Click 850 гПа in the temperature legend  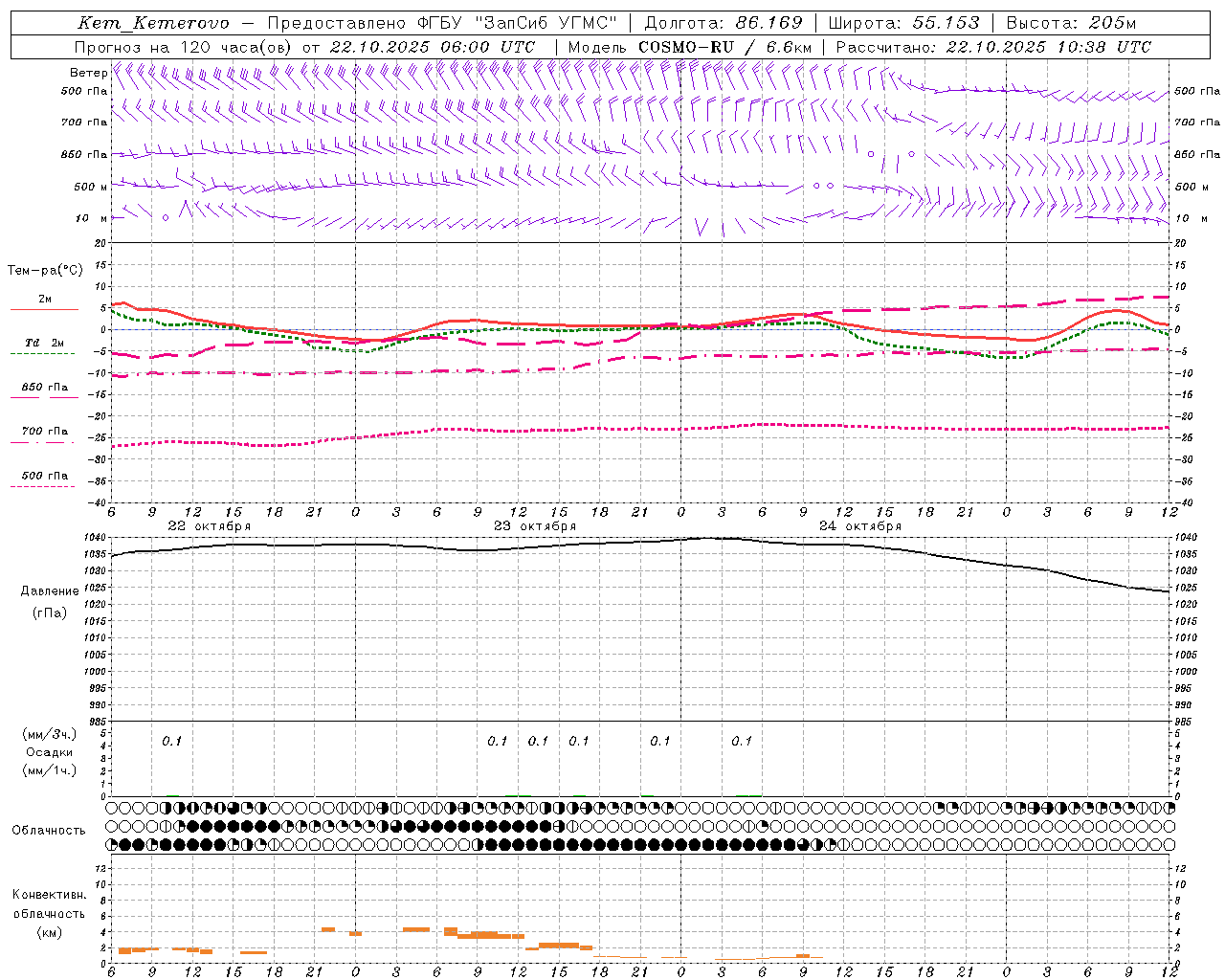[45, 388]
